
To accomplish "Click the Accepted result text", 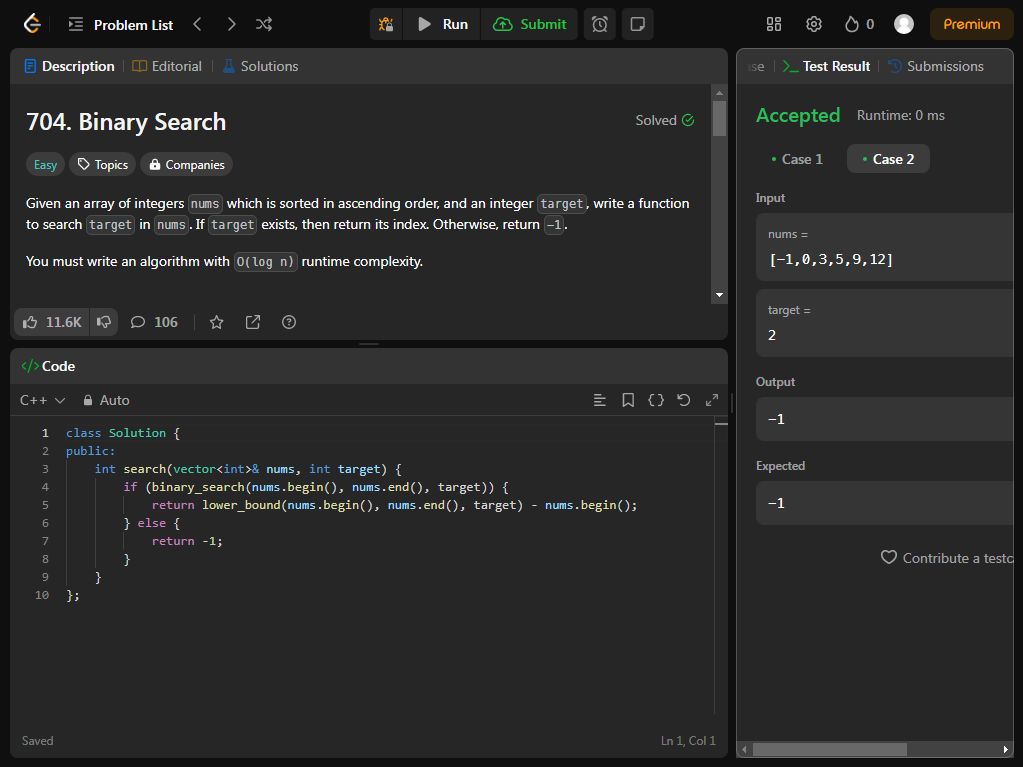I will pyautogui.click(x=798, y=115).
